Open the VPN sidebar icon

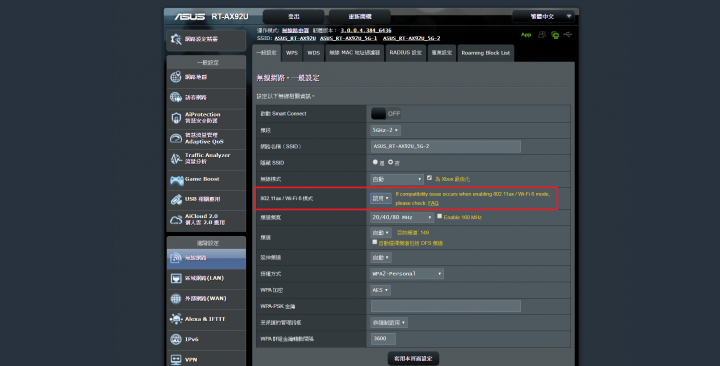coord(176,359)
